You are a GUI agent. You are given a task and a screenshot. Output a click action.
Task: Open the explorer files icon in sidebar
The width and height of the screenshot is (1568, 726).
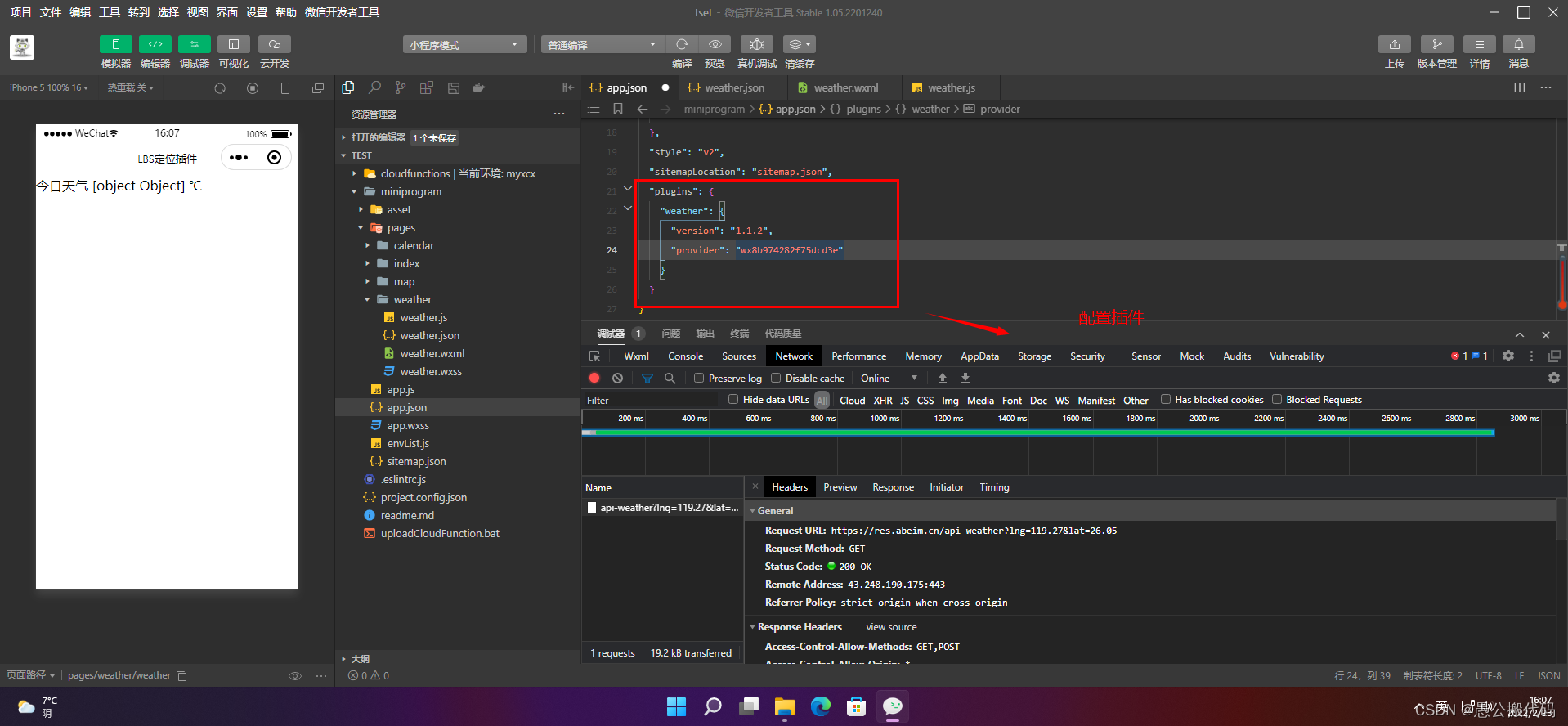click(348, 87)
